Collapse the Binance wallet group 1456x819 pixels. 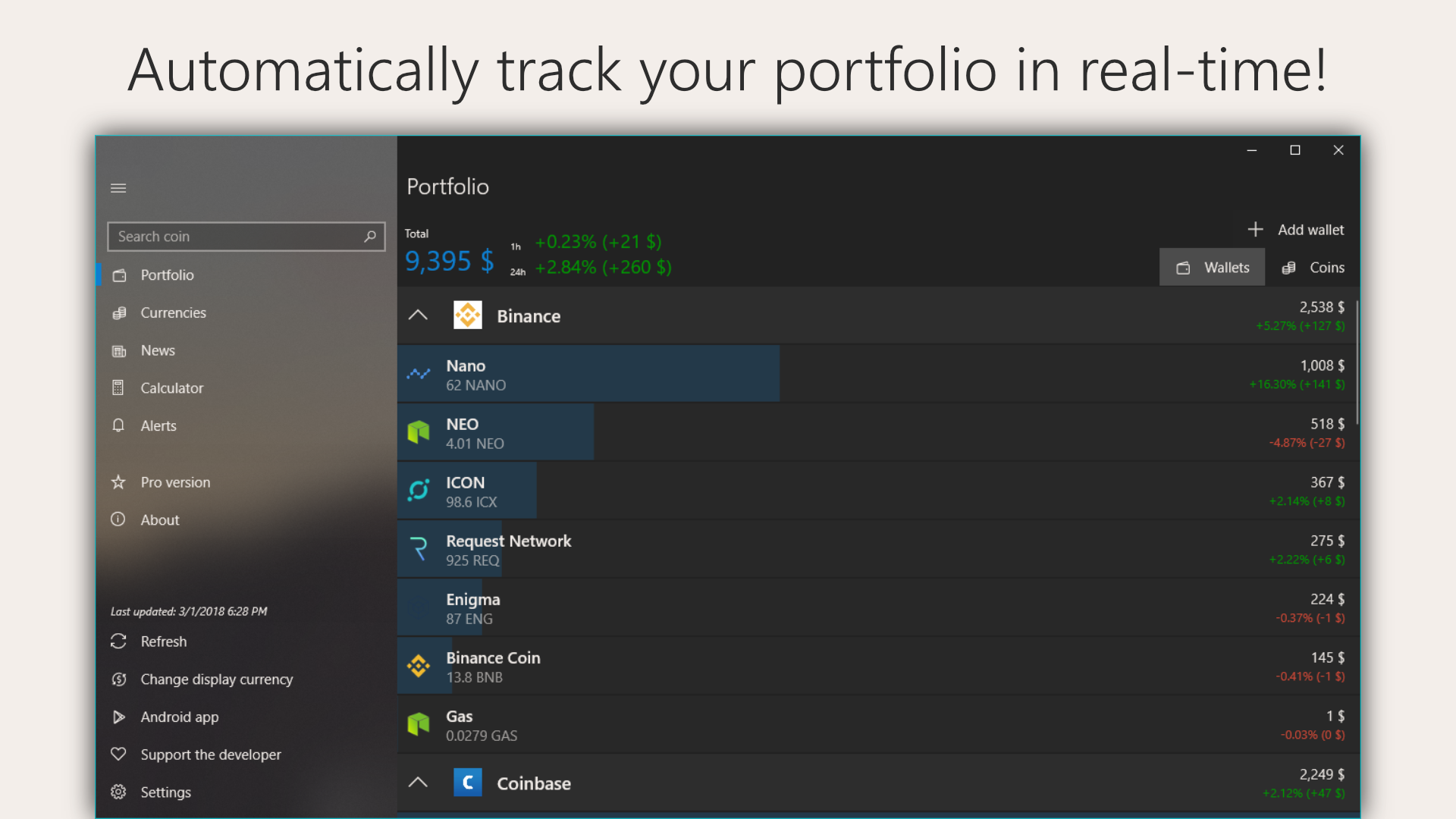pyautogui.click(x=418, y=315)
